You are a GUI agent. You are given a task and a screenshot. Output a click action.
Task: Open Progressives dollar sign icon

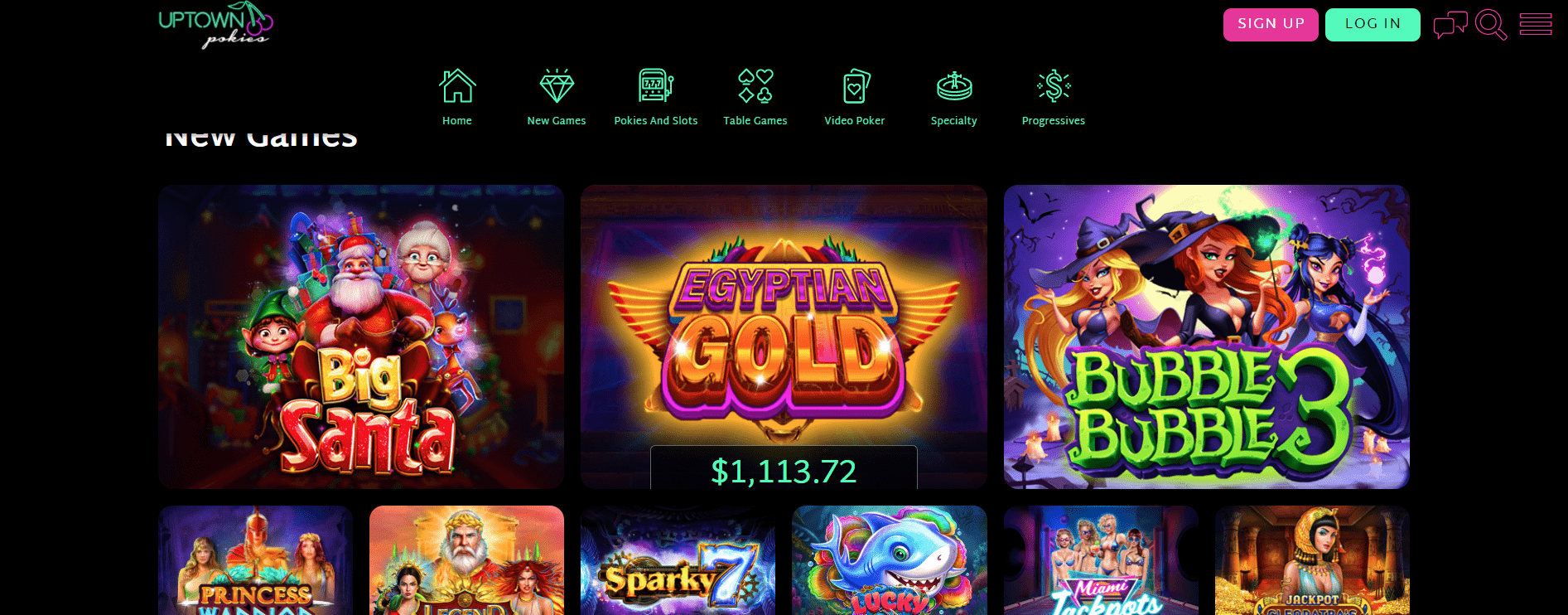coord(1054,85)
